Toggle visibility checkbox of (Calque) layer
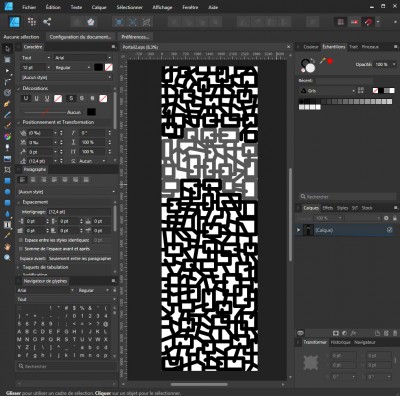Screen dimensions: 400x396 pyautogui.click(x=390, y=230)
